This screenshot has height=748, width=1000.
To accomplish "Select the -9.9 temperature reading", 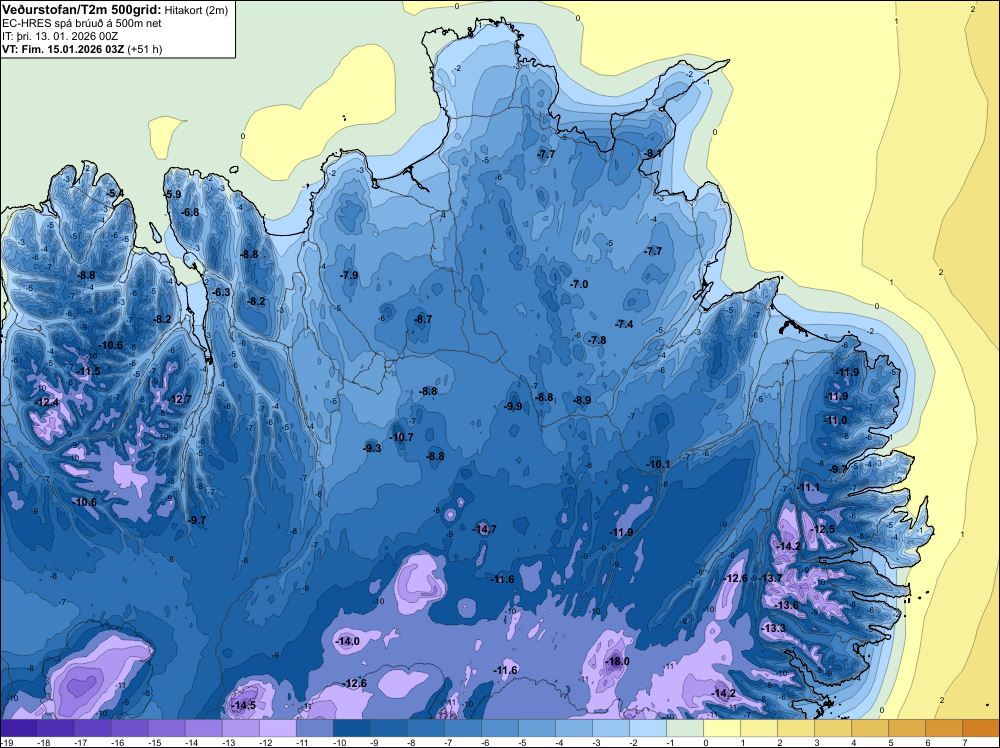I will click(513, 406).
